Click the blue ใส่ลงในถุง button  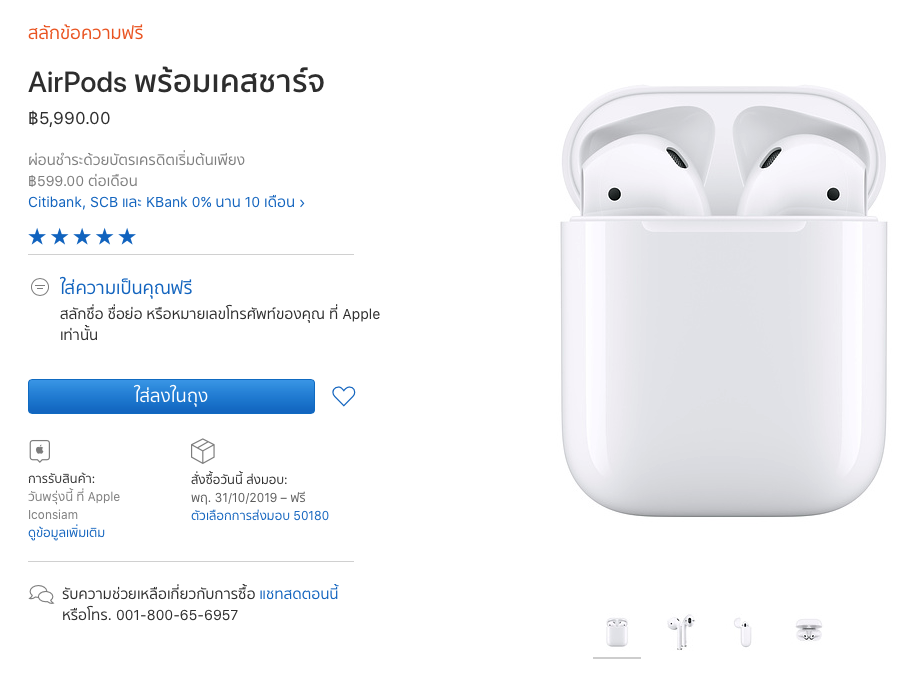click(171, 396)
